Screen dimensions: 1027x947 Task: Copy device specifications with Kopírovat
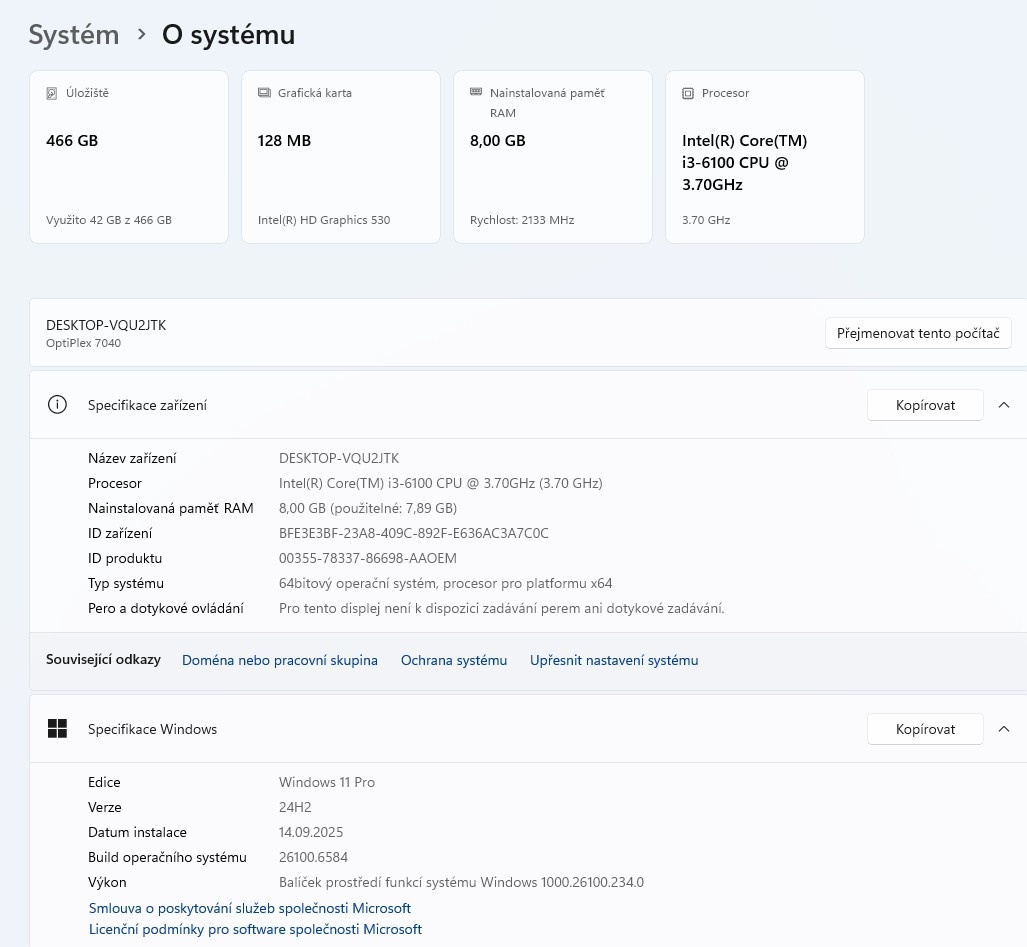click(925, 405)
